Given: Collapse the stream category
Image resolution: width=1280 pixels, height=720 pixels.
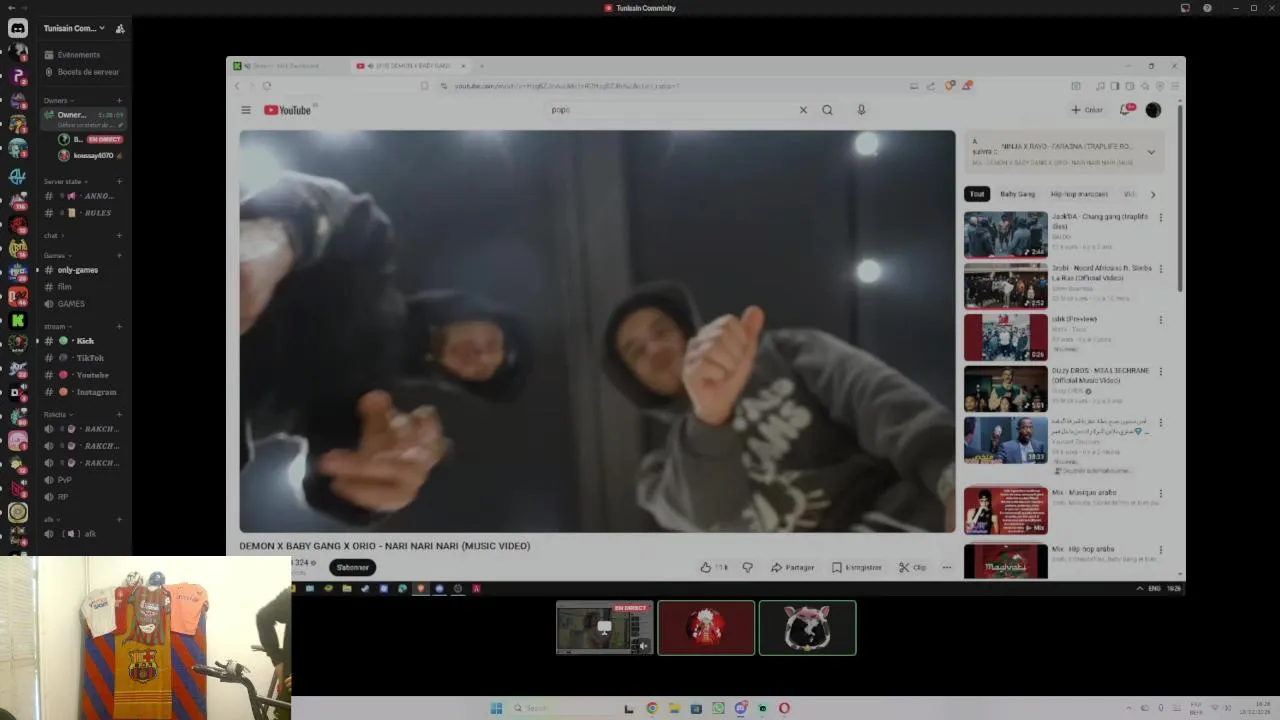Looking at the screenshot, I should 56,326.
